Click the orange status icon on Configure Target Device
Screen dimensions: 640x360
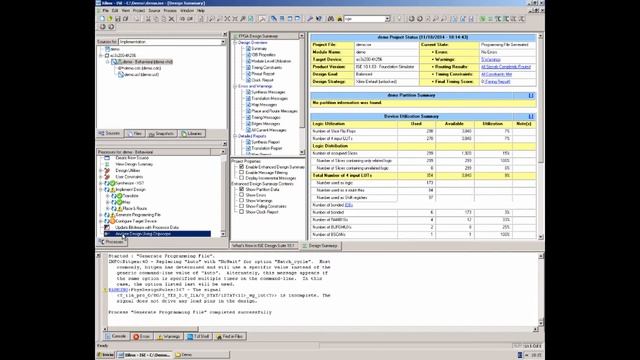112,221
